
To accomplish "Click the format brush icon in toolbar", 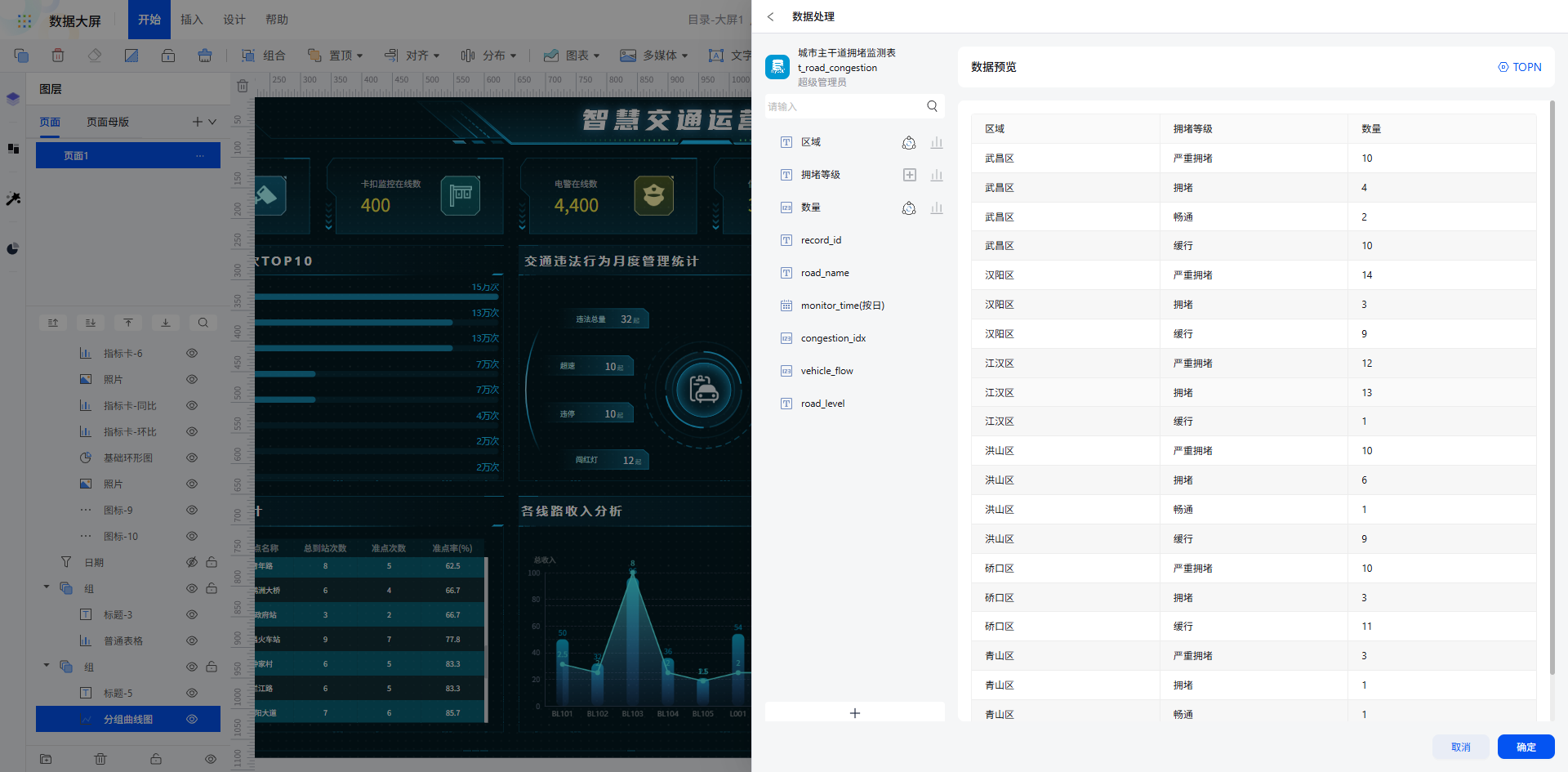I will click(205, 56).
